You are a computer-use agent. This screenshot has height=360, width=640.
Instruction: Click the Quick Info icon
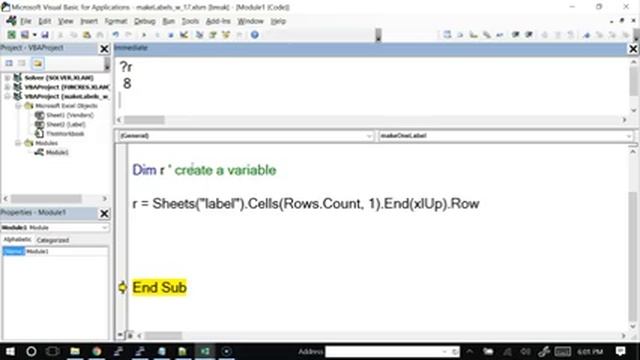point(473,35)
